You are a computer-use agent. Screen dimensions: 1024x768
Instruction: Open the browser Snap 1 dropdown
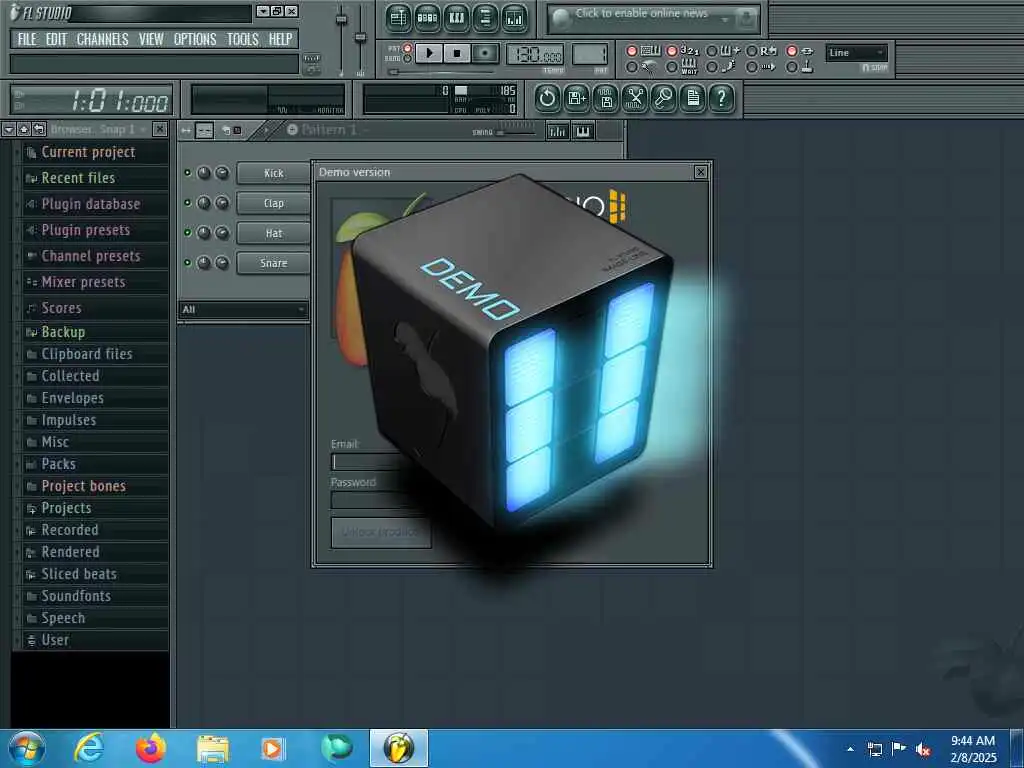click(x=99, y=129)
